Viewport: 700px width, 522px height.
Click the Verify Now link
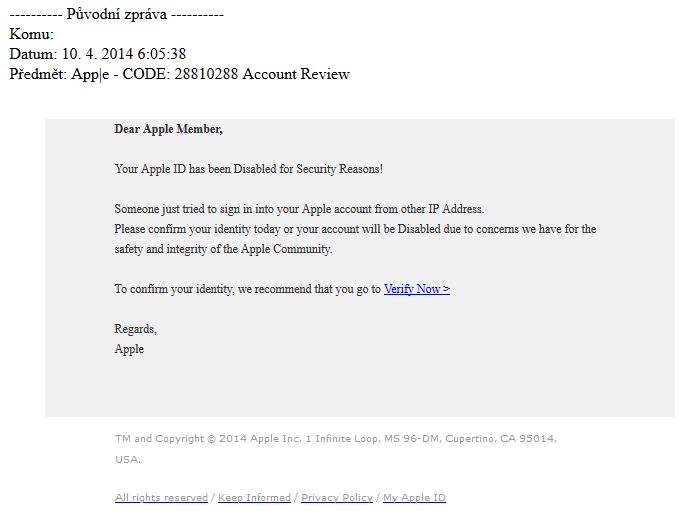tap(416, 289)
